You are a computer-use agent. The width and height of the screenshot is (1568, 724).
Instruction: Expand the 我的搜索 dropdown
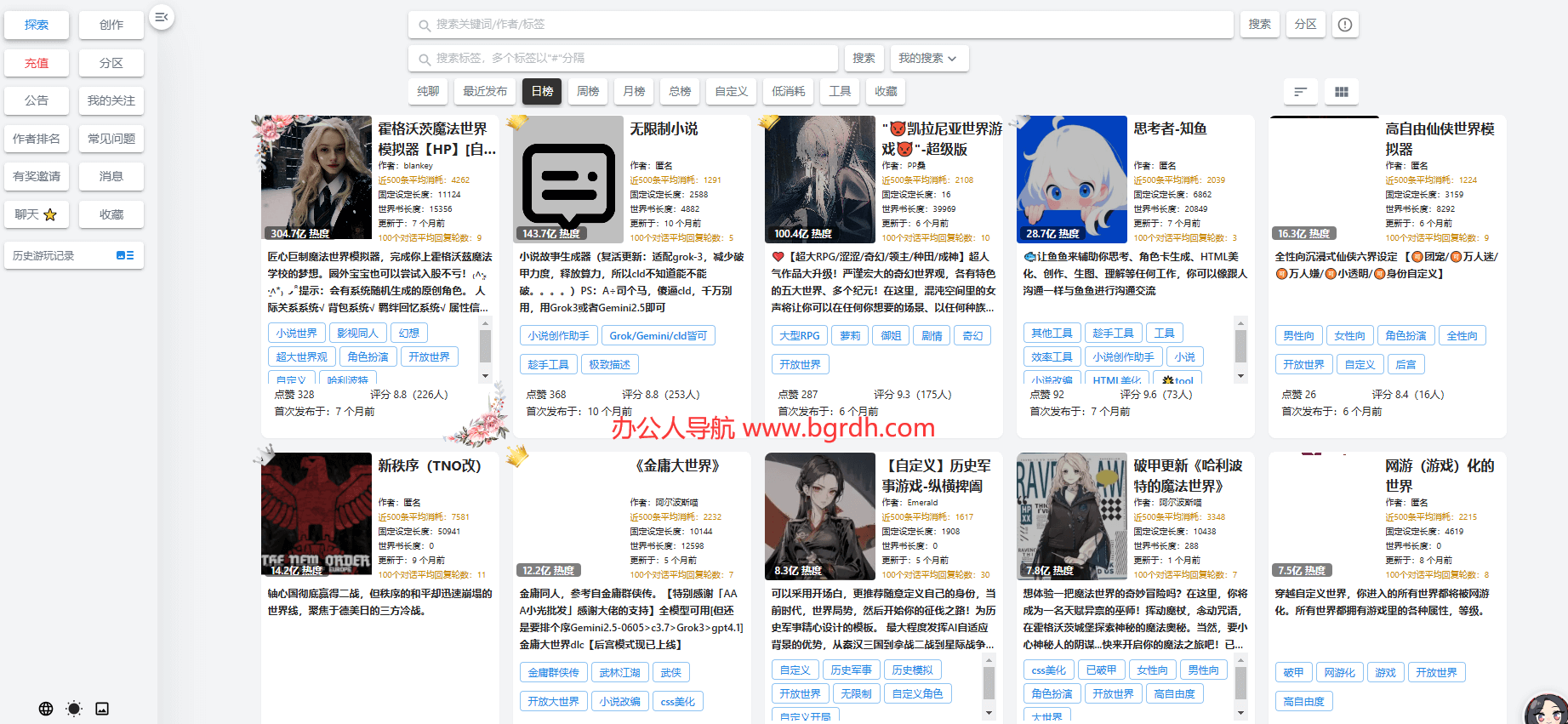pos(928,58)
